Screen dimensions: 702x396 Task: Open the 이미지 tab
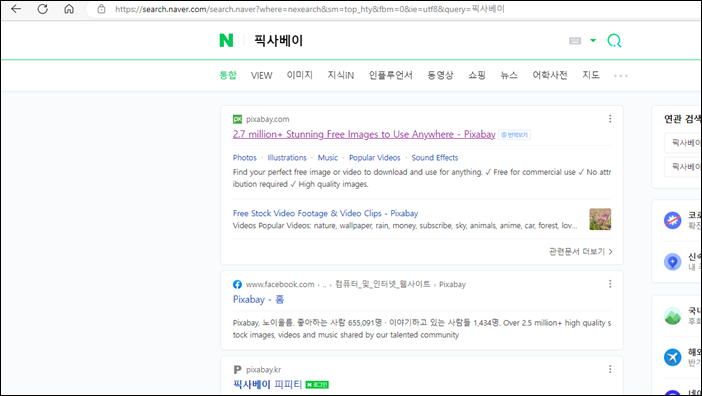[300, 75]
